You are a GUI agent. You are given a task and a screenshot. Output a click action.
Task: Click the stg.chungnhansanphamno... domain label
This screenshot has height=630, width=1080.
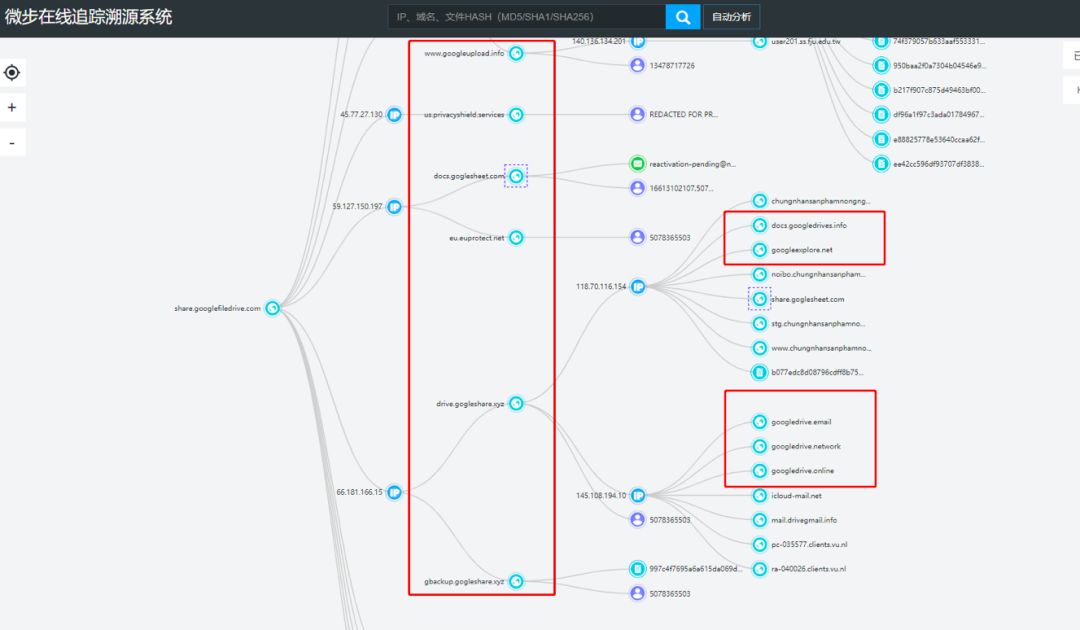(818, 324)
